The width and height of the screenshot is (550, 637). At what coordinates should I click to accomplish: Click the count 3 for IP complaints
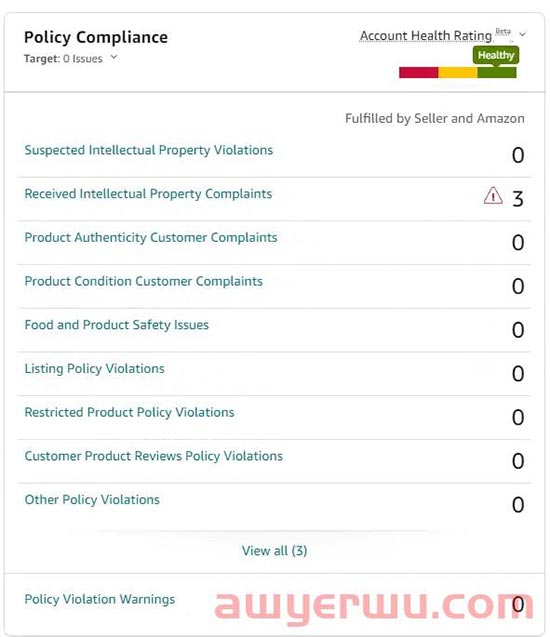[x=518, y=199]
